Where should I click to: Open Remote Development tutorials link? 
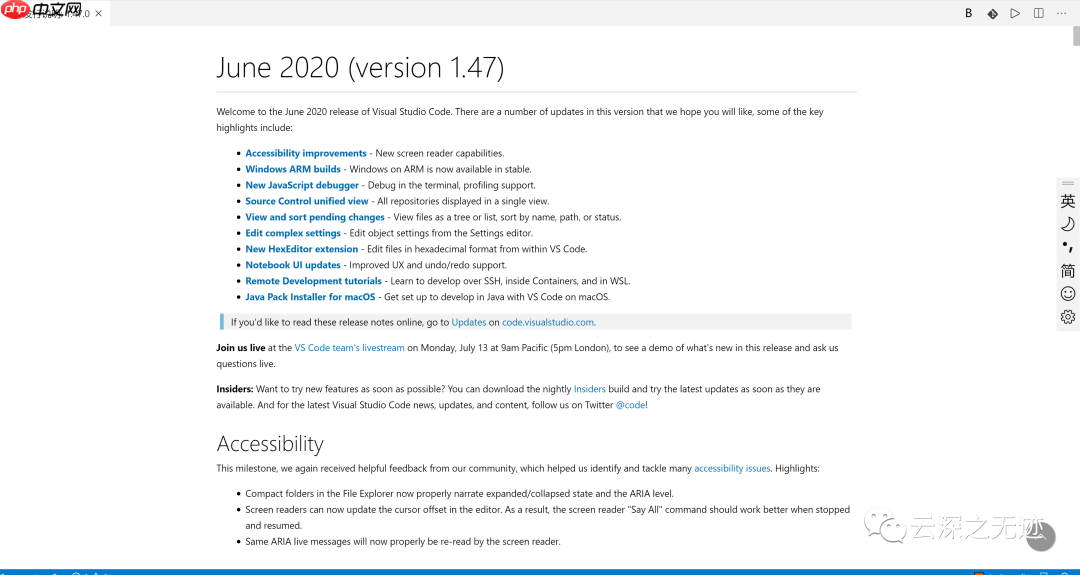point(313,281)
